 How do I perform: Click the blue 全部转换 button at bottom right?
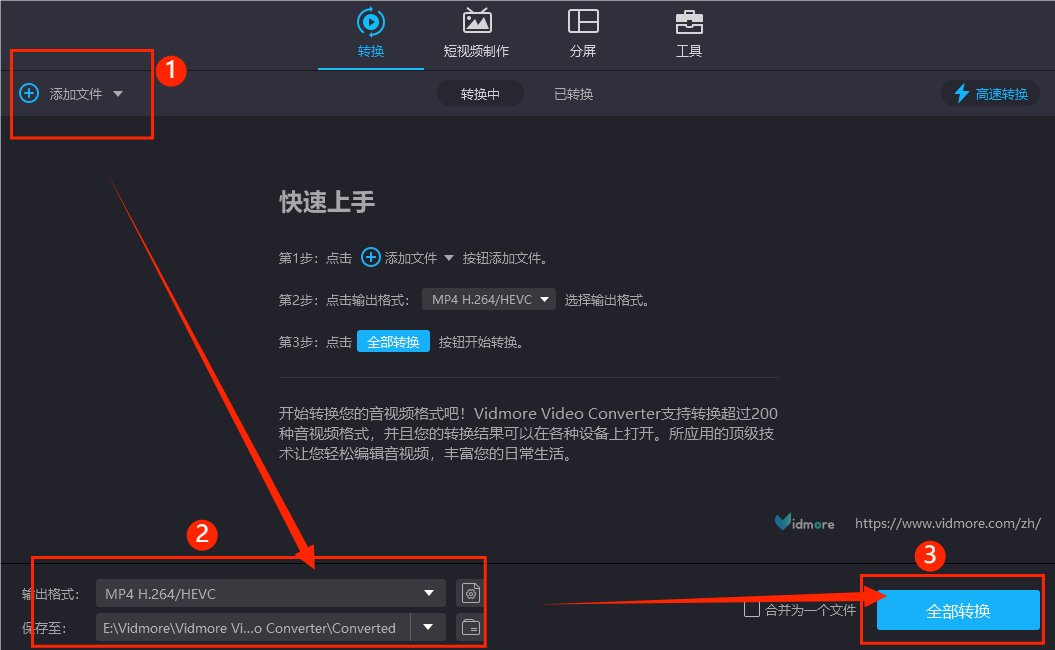(958, 610)
